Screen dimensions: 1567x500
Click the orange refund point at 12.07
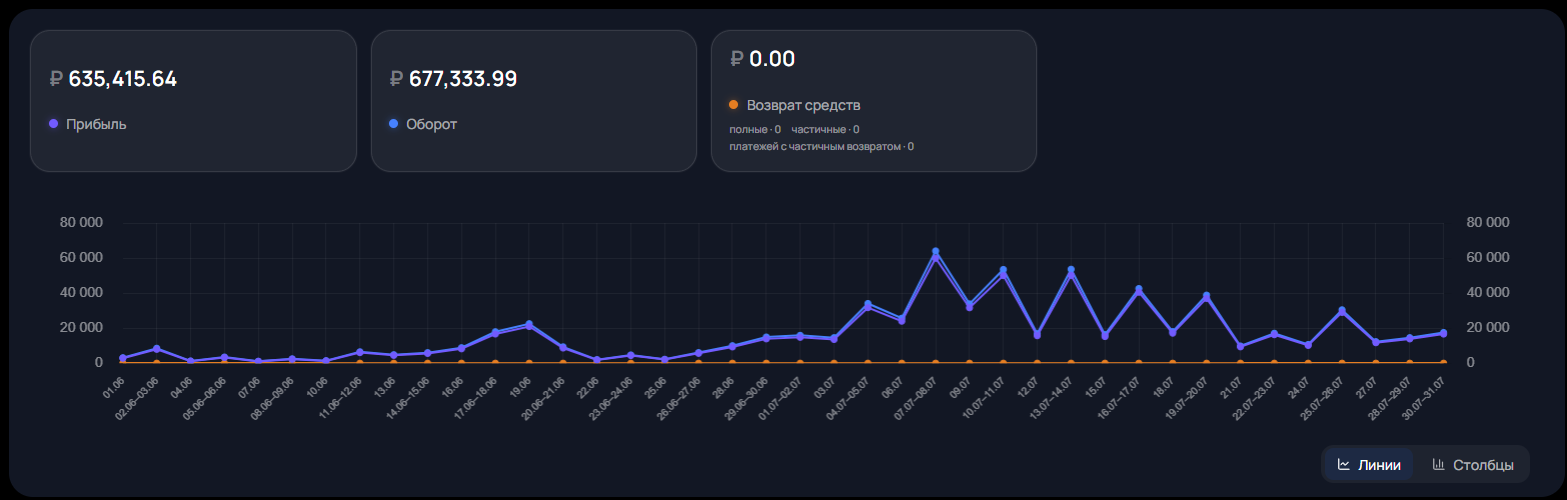[1037, 363]
